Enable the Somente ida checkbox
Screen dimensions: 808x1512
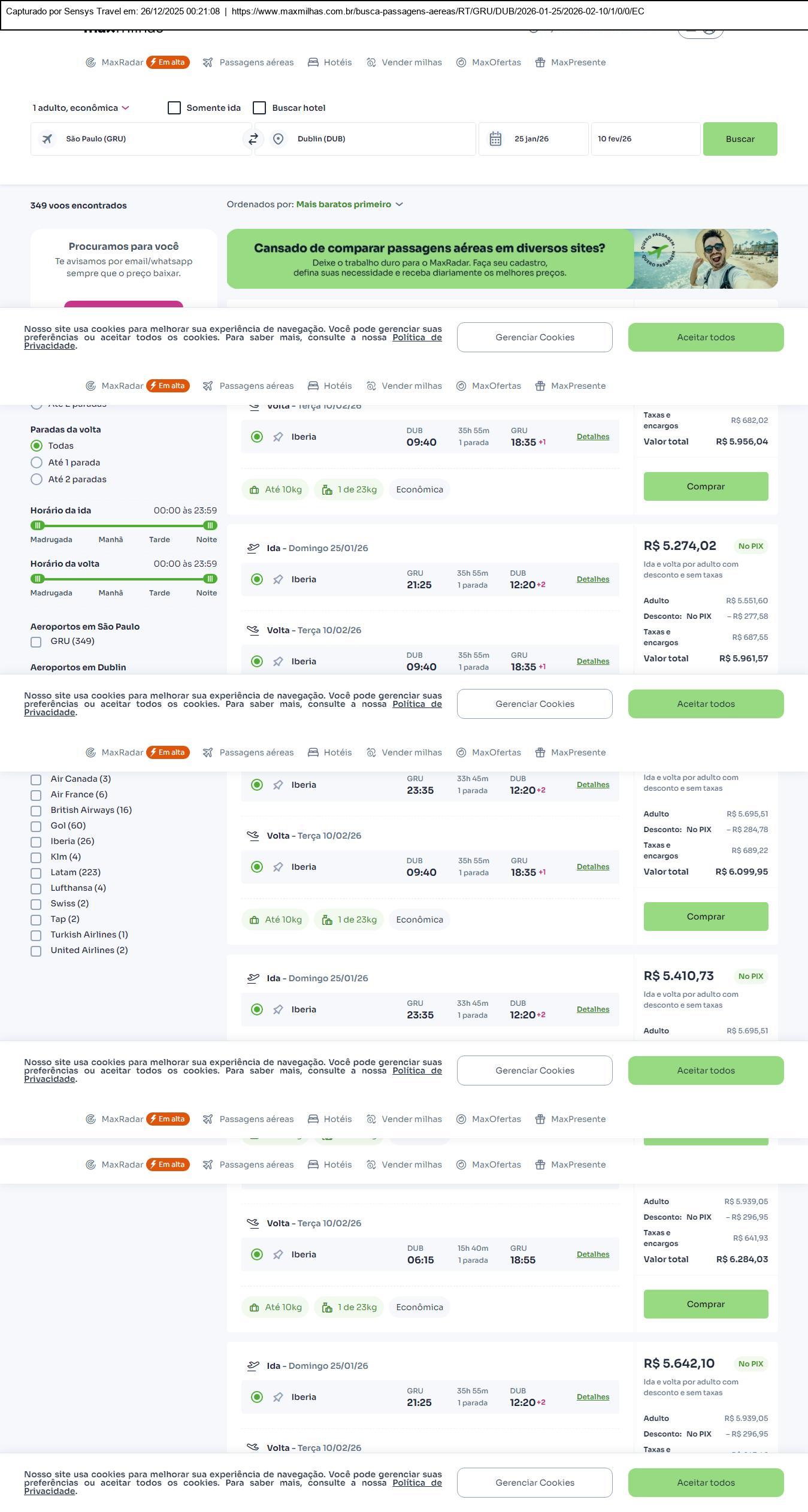(174, 108)
